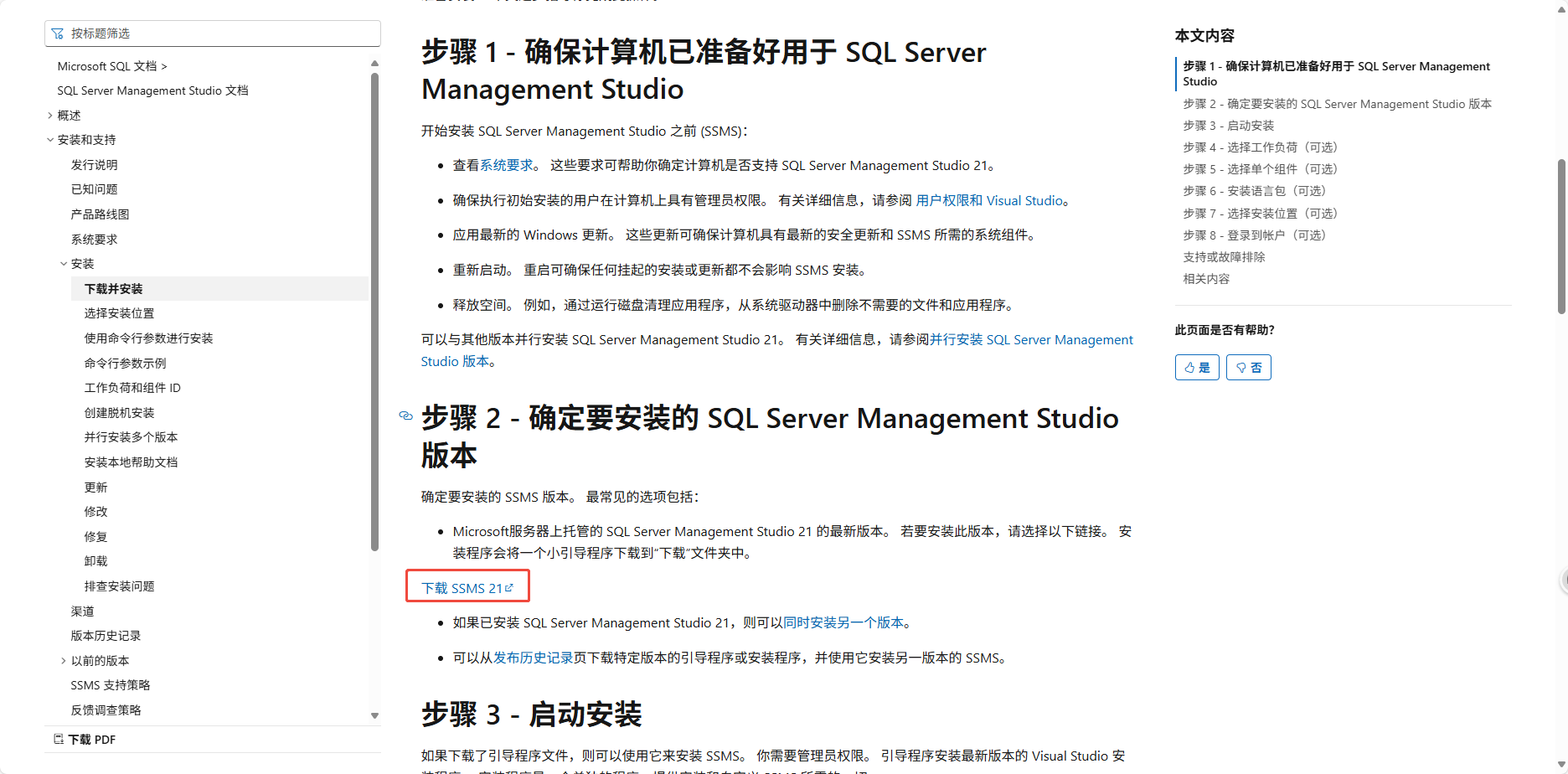The width and height of the screenshot is (1568, 774).
Task: Click the sidebar scrollbar up arrow
Action: (374, 62)
